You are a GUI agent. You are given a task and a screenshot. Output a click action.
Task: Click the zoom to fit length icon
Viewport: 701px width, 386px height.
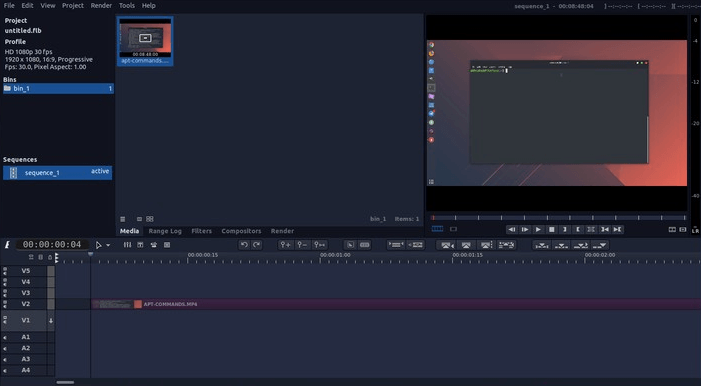320,245
